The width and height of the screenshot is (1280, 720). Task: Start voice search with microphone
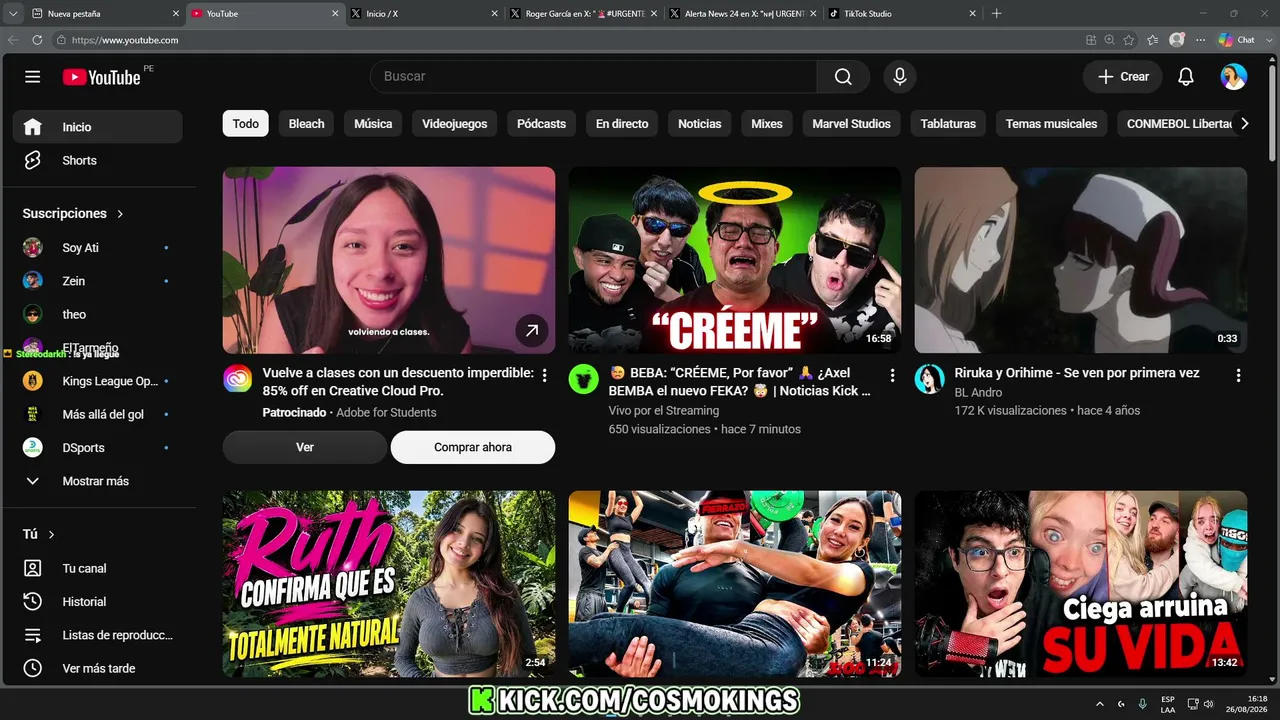pyautogui.click(x=899, y=77)
